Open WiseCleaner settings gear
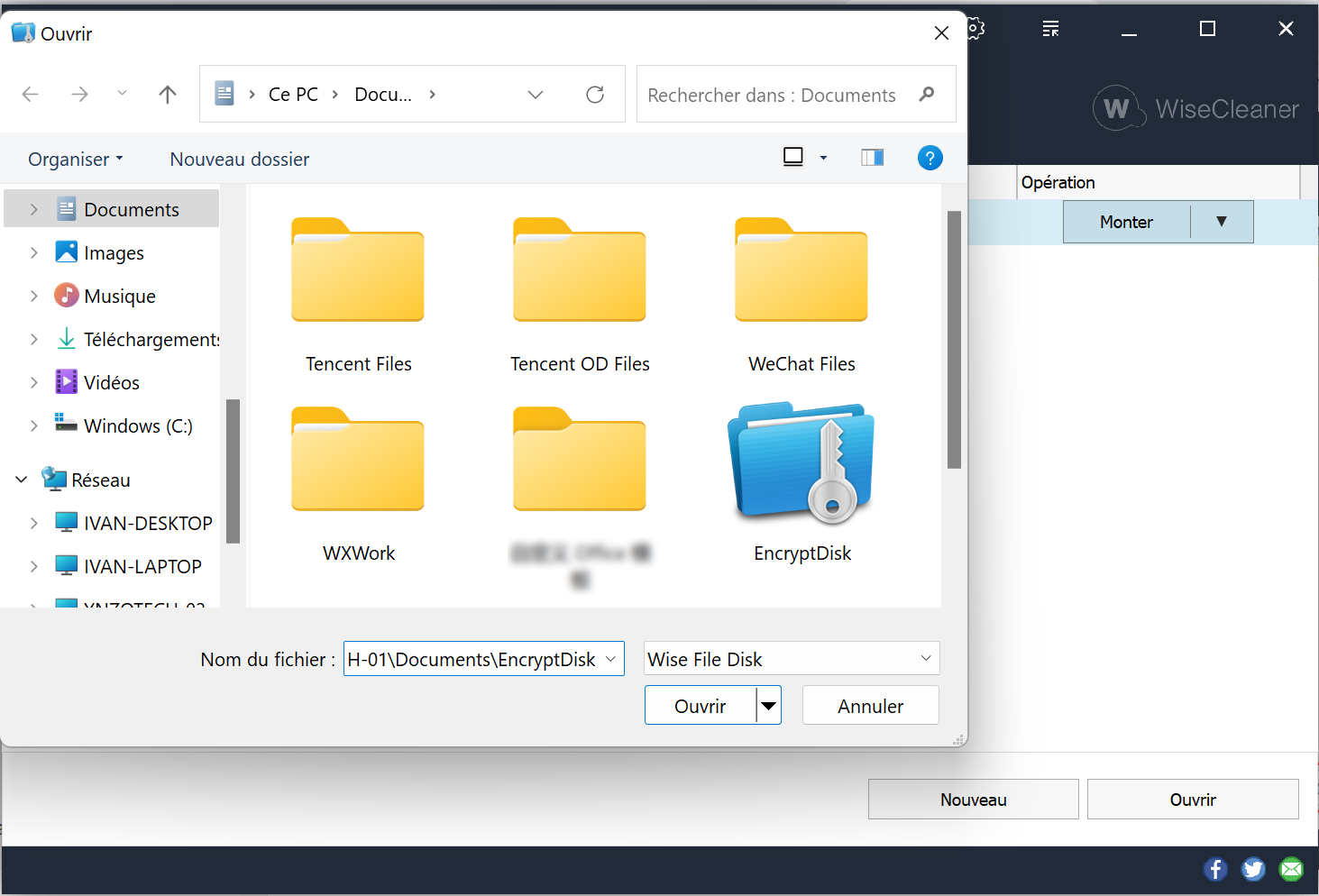 (x=976, y=29)
